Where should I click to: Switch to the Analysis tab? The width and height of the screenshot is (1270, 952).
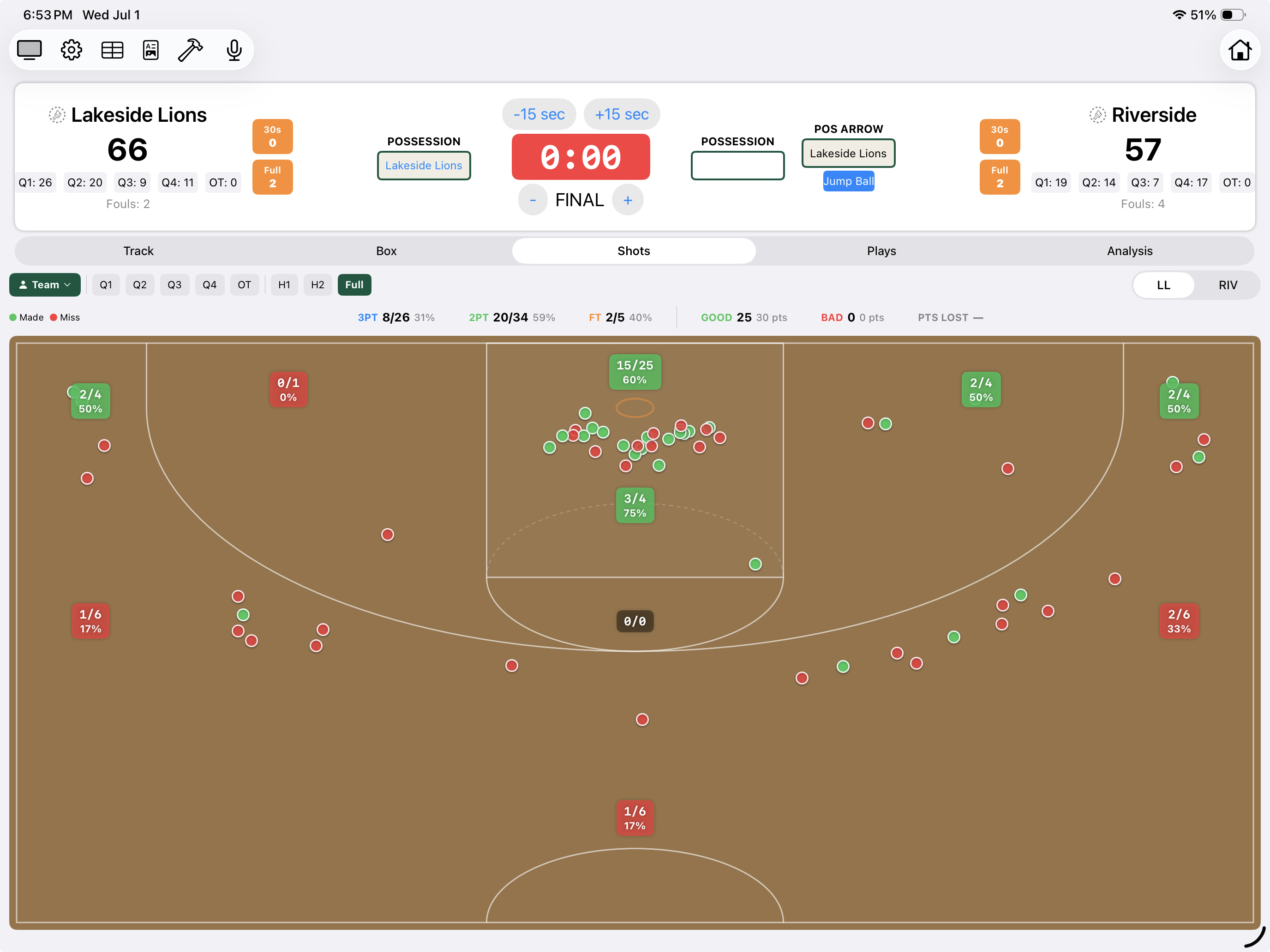point(1129,251)
